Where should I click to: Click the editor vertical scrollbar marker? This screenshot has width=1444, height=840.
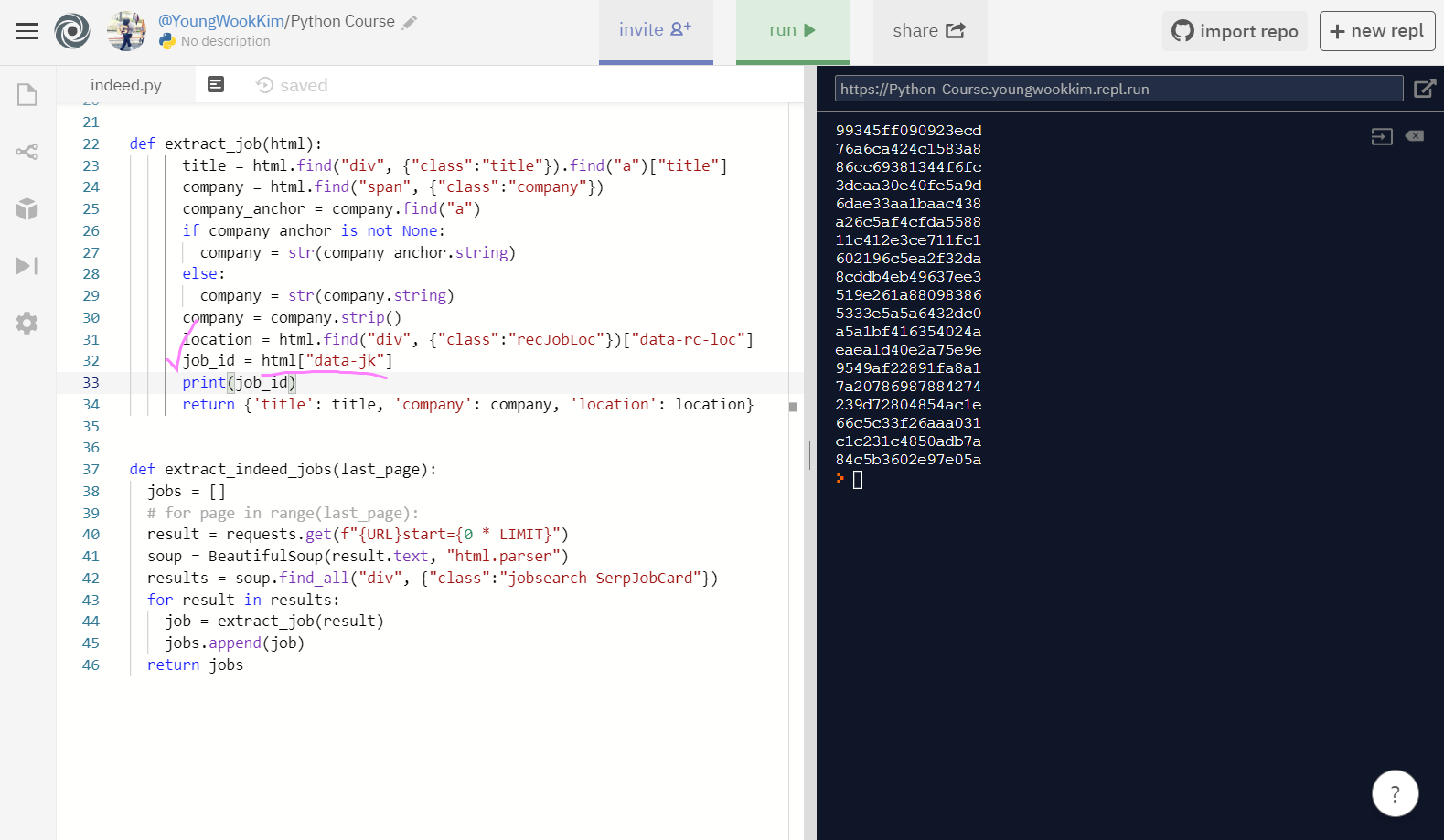(793, 407)
